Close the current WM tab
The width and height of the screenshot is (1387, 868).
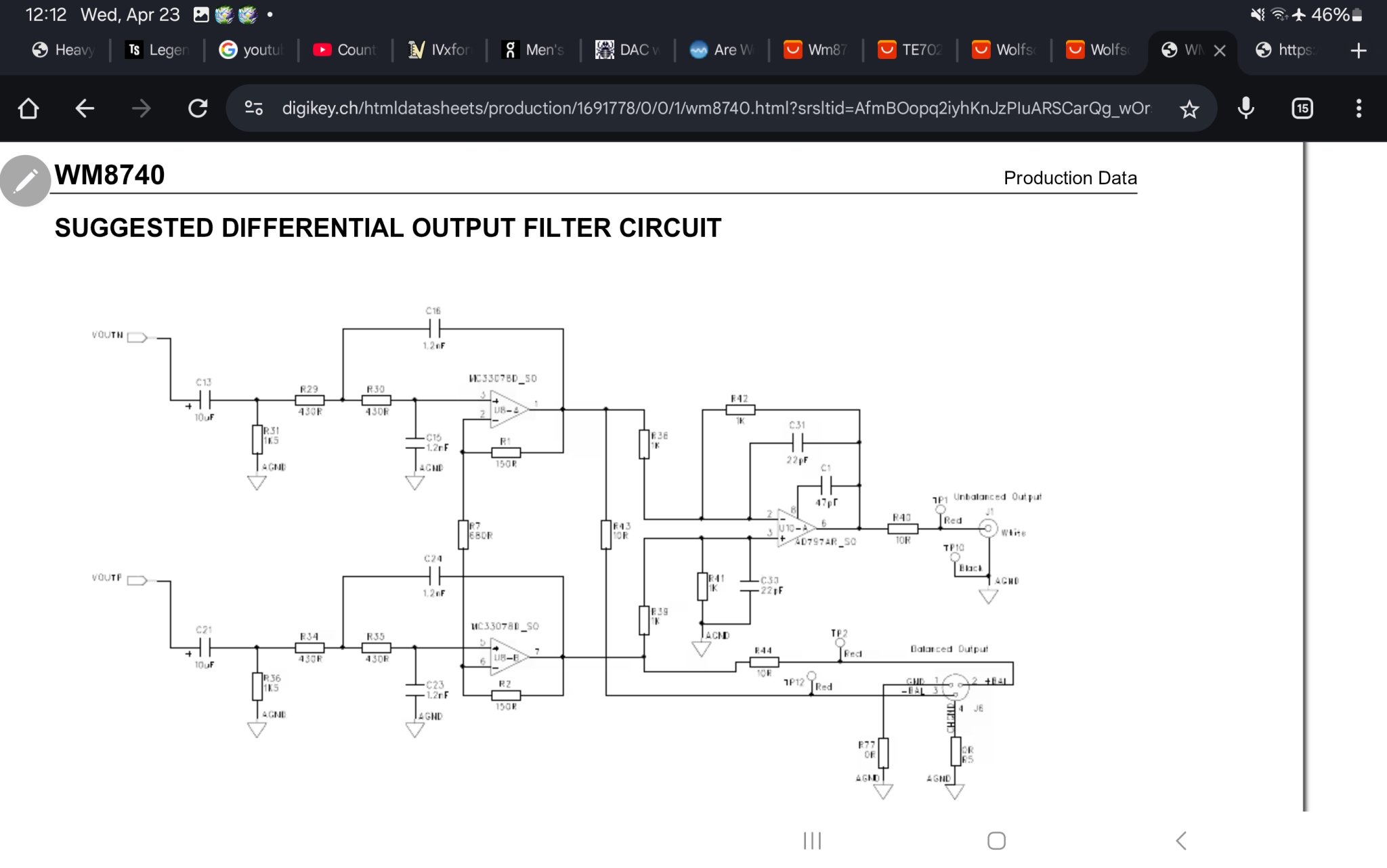pyautogui.click(x=1220, y=50)
